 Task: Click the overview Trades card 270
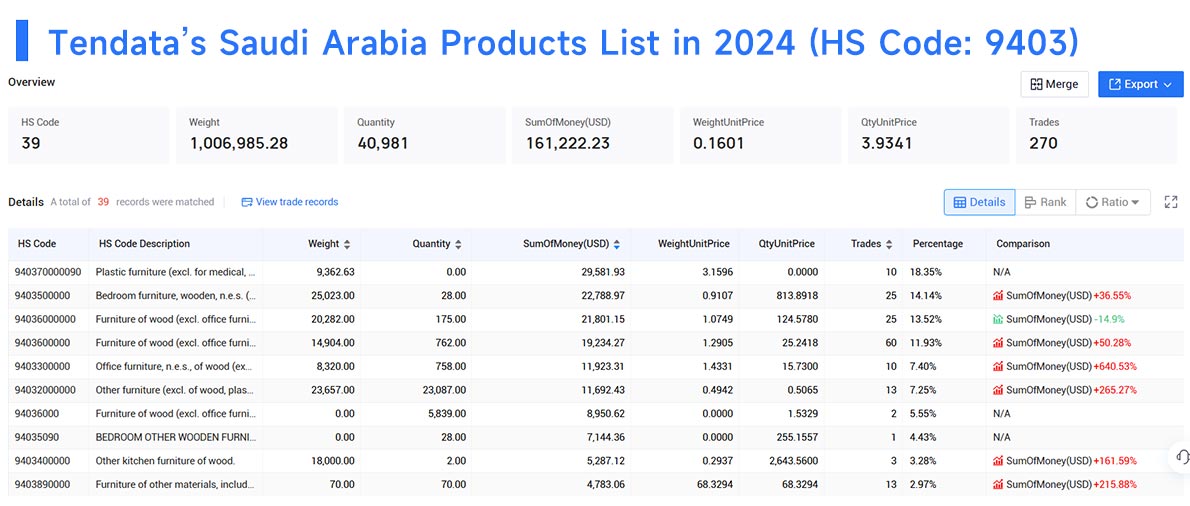pos(1096,135)
